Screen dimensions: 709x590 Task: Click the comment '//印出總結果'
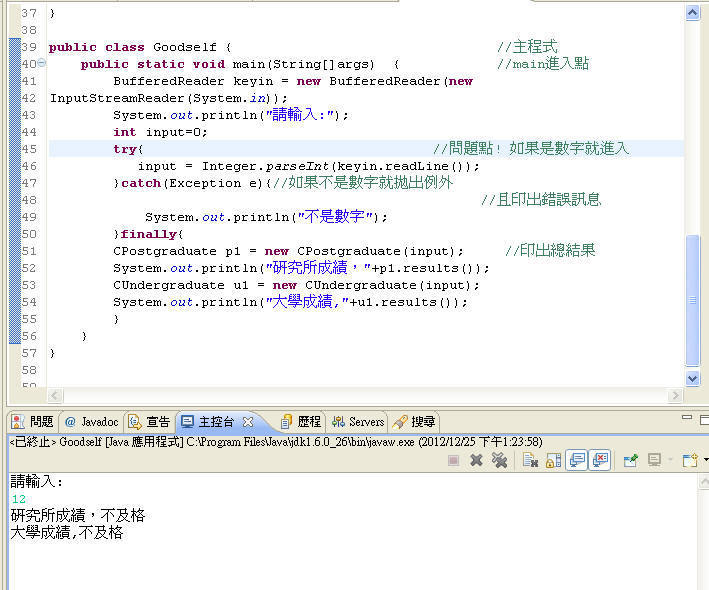[550, 250]
